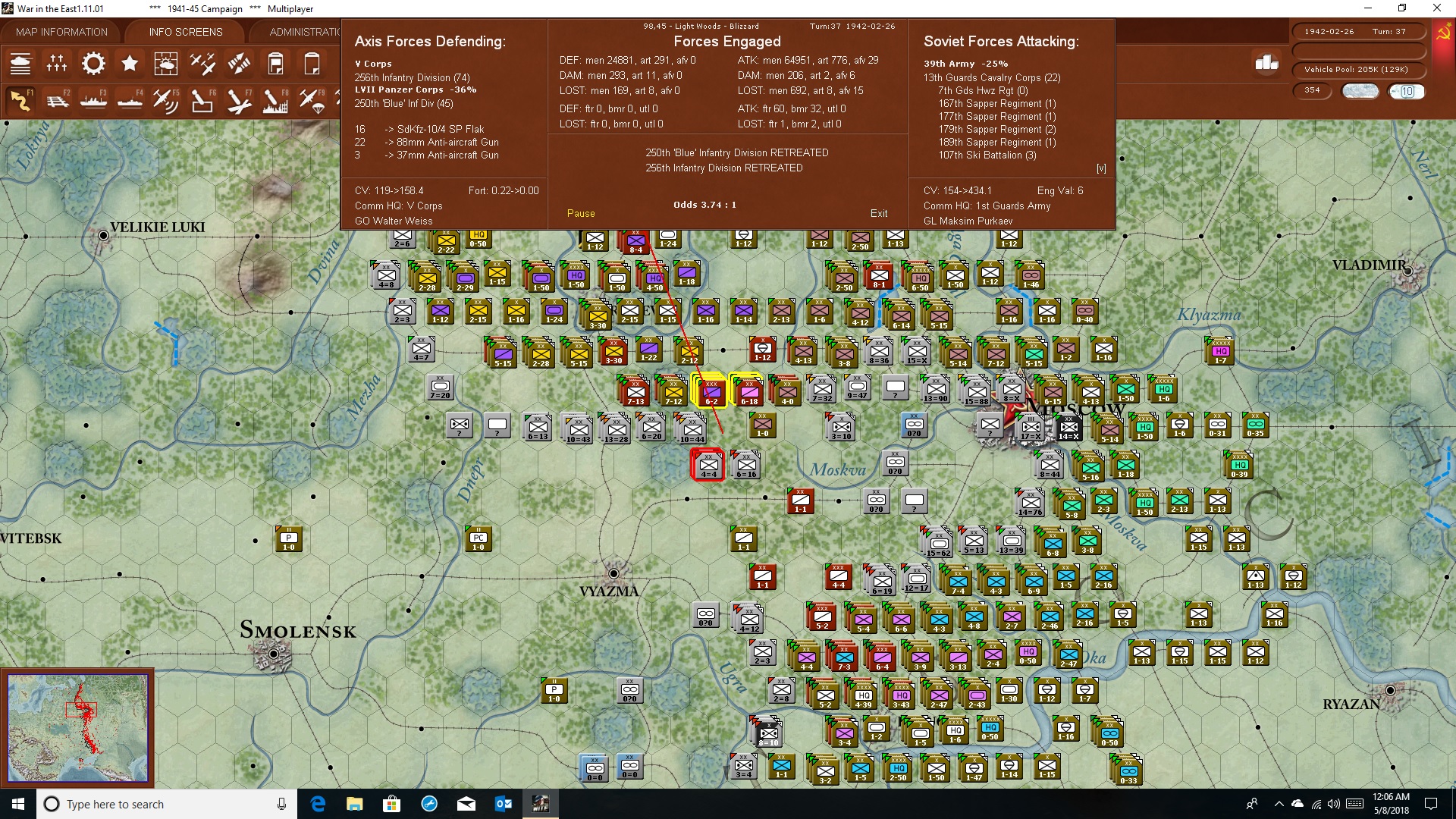Open the production gear icon screen
The image size is (1456, 819).
(x=93, y=64)
